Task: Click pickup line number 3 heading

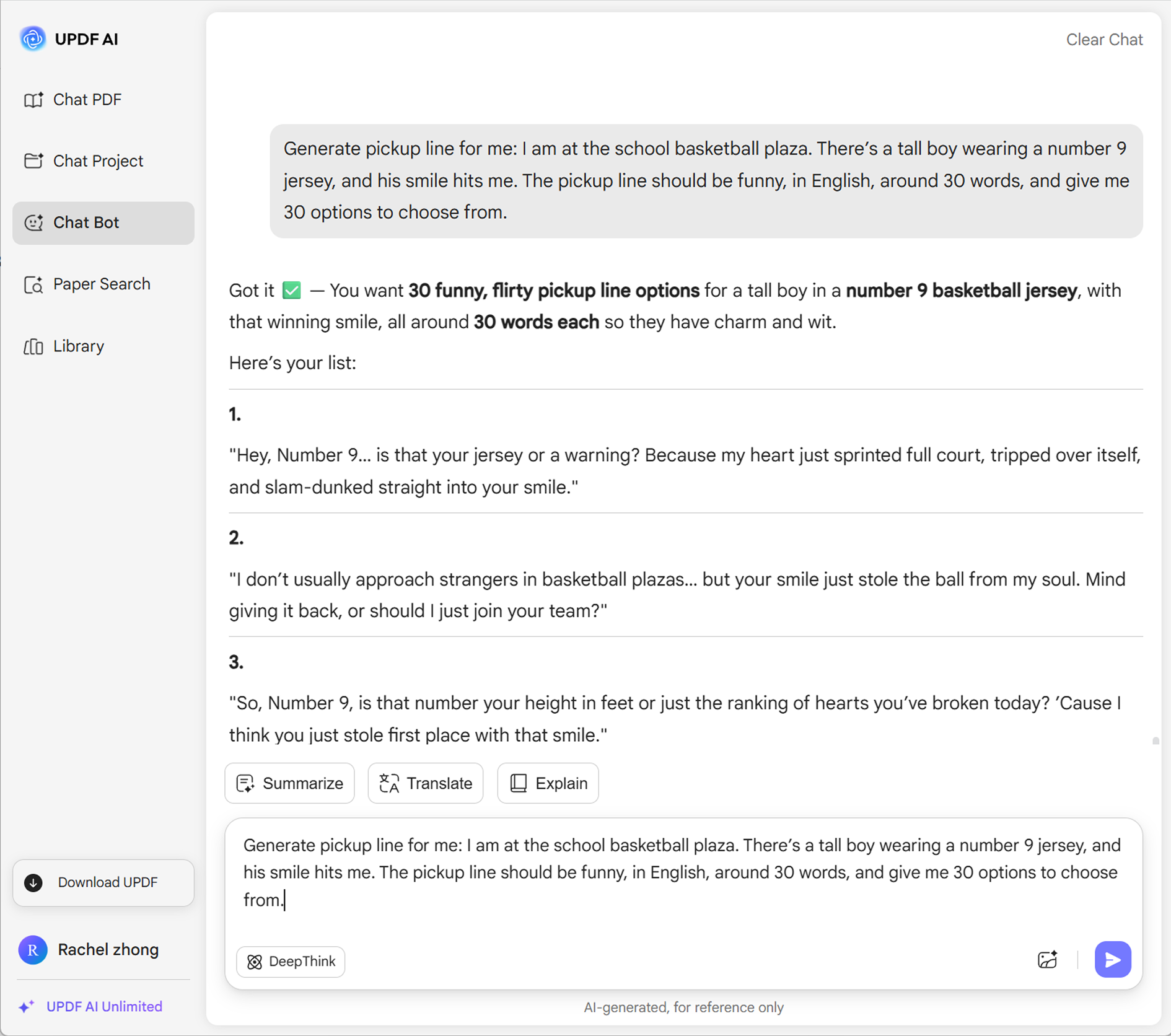Action: click(x=236, y=662)
